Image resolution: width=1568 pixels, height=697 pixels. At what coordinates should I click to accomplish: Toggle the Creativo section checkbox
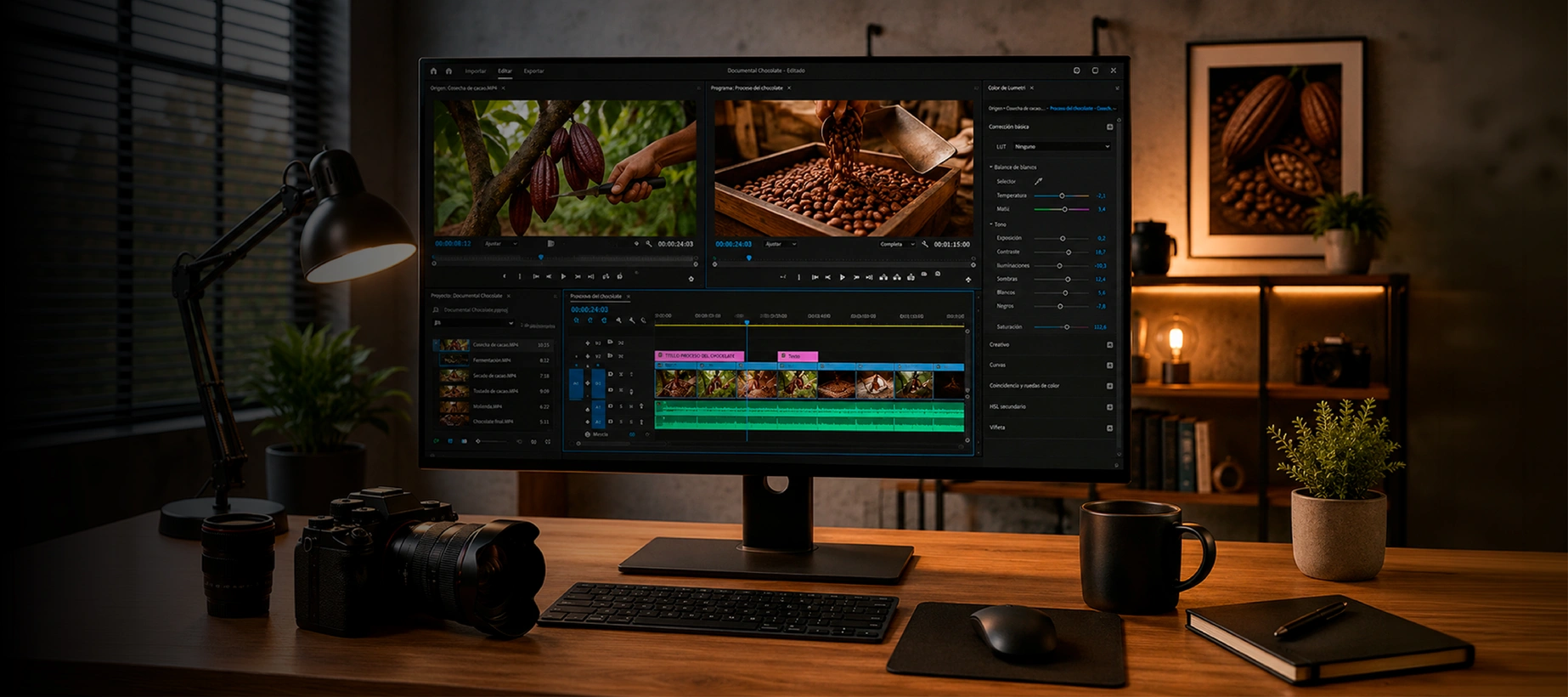[1109, 345]
